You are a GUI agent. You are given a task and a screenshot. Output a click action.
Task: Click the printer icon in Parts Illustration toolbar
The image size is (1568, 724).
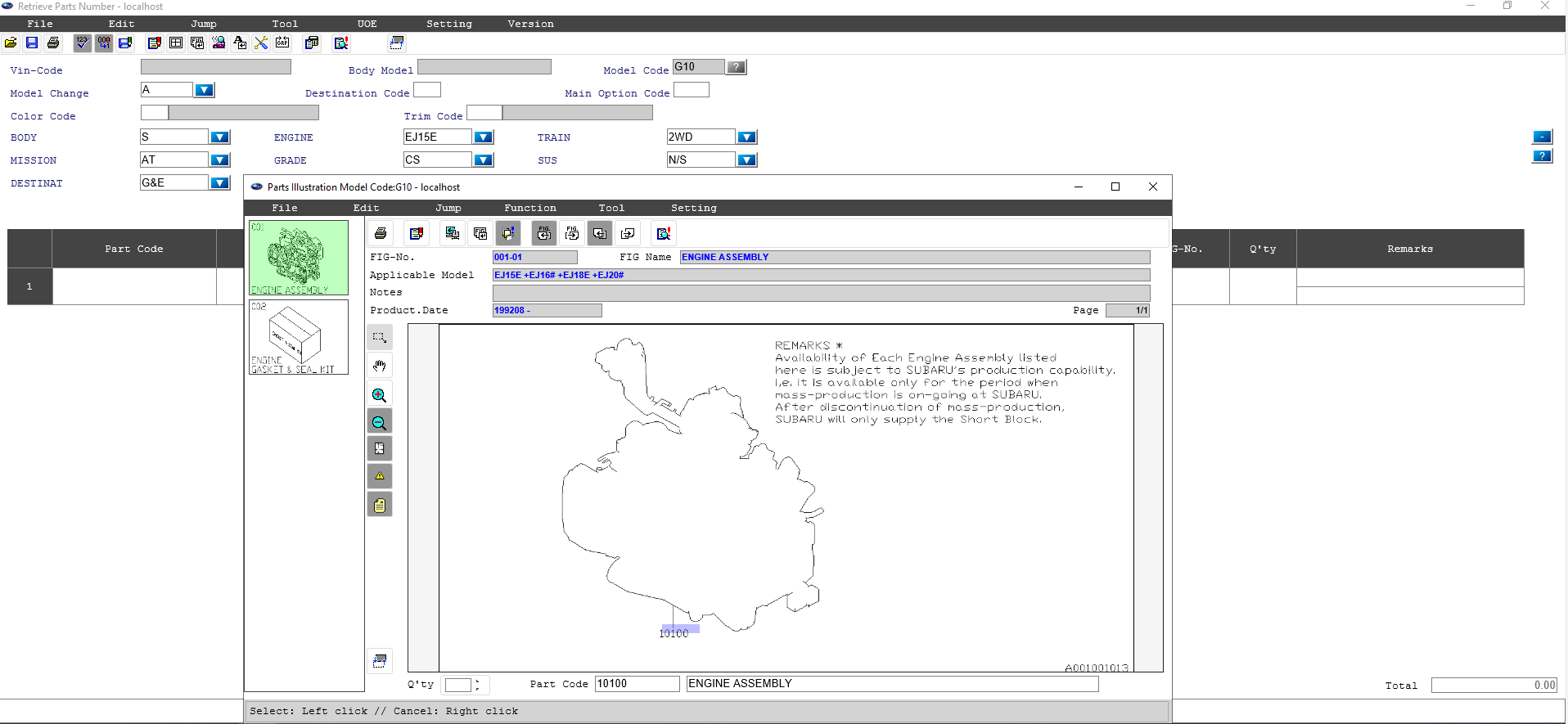pos(381,233)
